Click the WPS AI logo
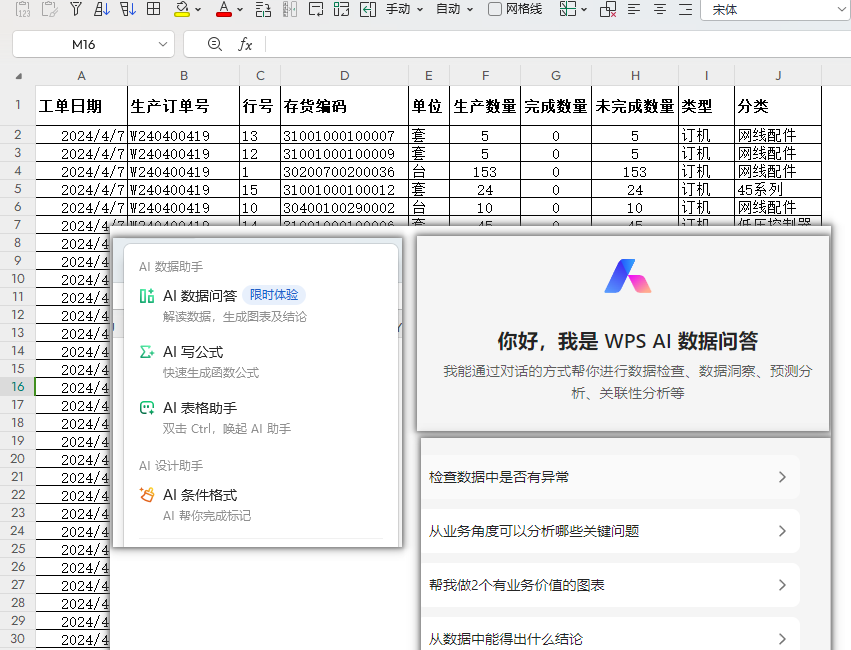851x650 pixels. coord(627,276)
